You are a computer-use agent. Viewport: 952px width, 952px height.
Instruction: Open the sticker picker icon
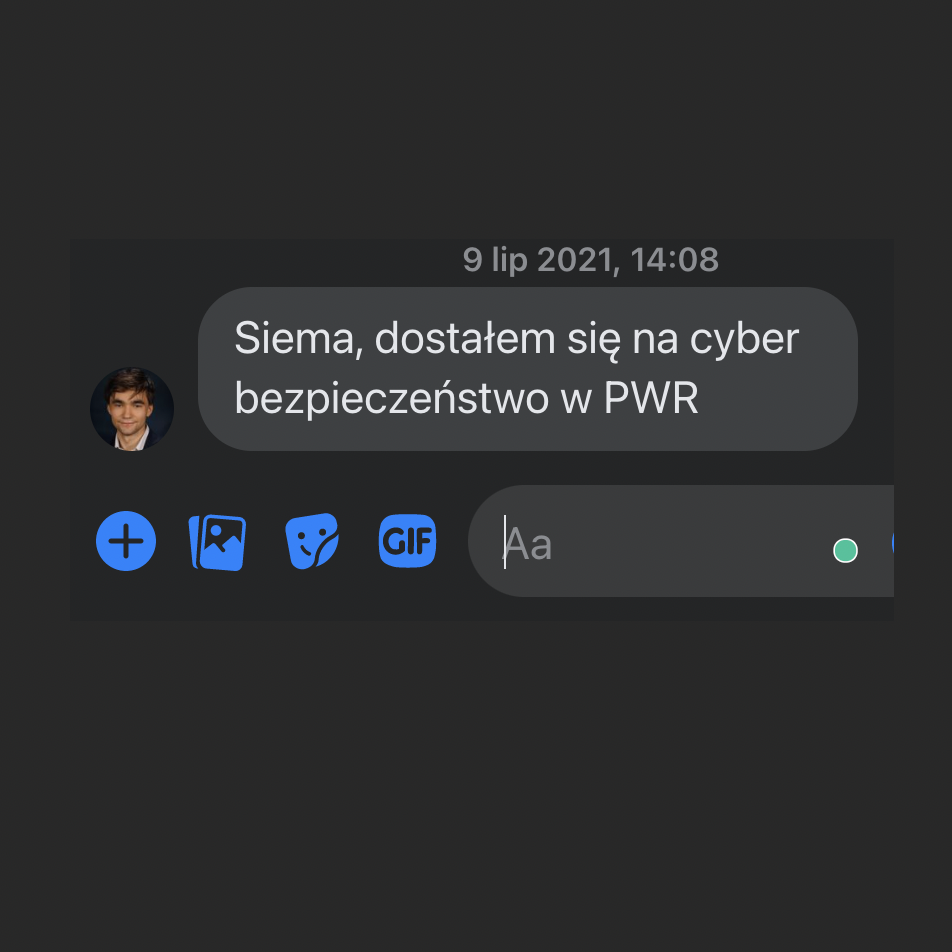pos(312,541)
